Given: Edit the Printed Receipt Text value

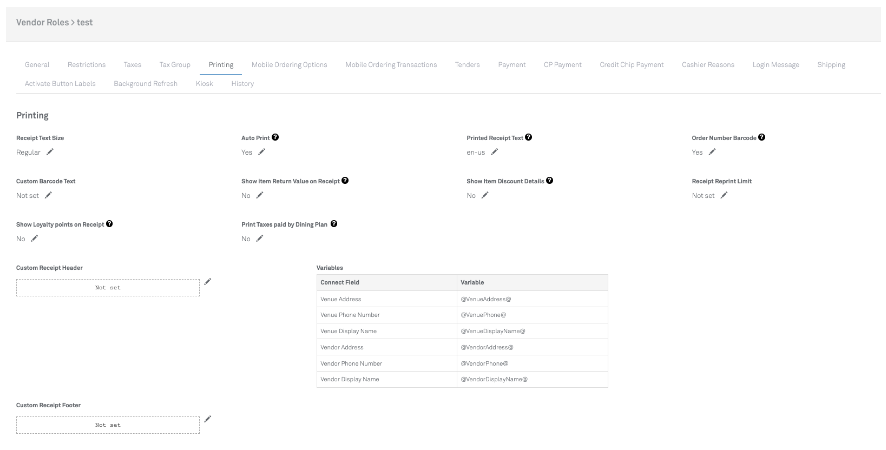Looking at the screenshot, I should coord(494,152).
